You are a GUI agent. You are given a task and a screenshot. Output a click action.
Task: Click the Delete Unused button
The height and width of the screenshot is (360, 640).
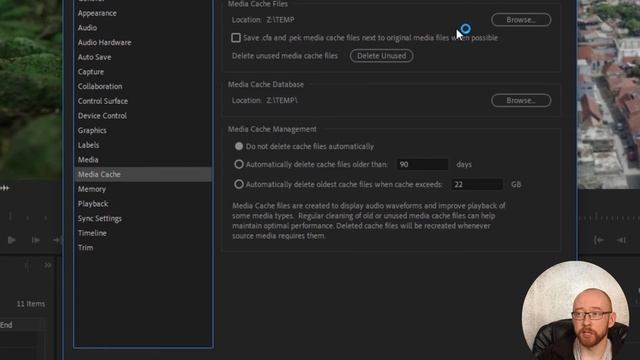click(x=382, y=56)
